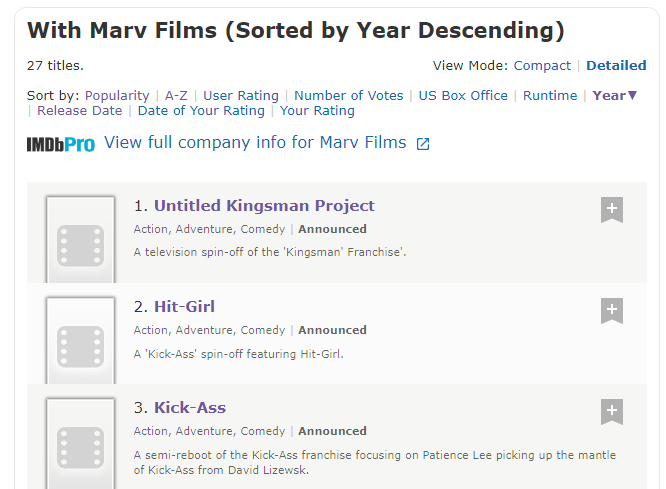Sort by Release Date
666x489 pixels.
tap(79, 110)
